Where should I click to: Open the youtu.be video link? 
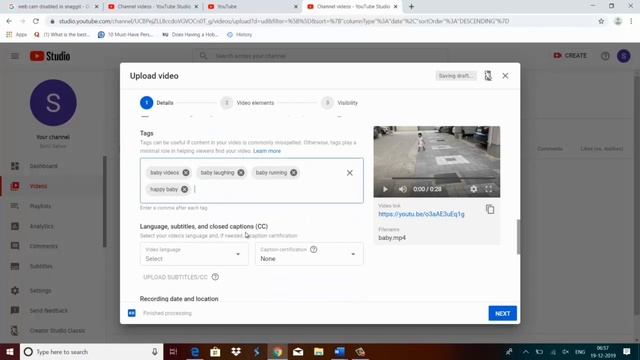(421, 214)
